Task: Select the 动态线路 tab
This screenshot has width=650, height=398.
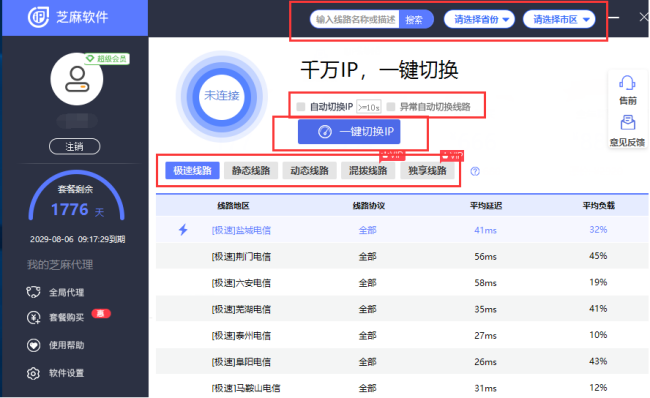Action: click(x=309, y=170)
